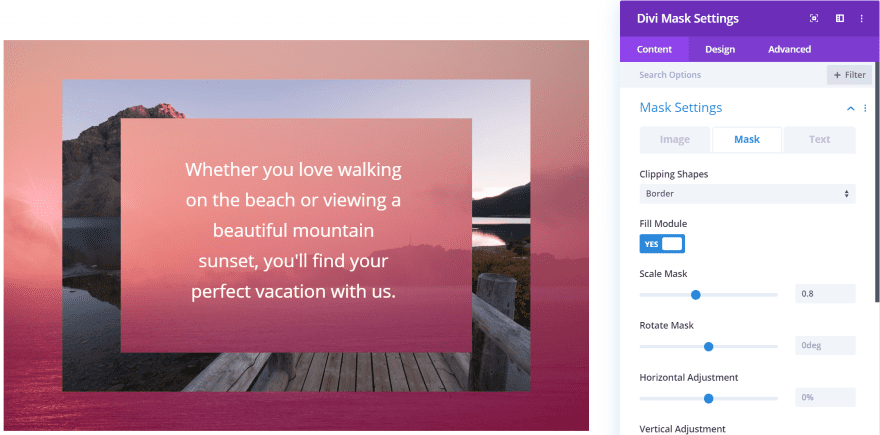Collapse the Mask Settings section chevron
This screenshot has height=435, width=880.
[851, 108]
